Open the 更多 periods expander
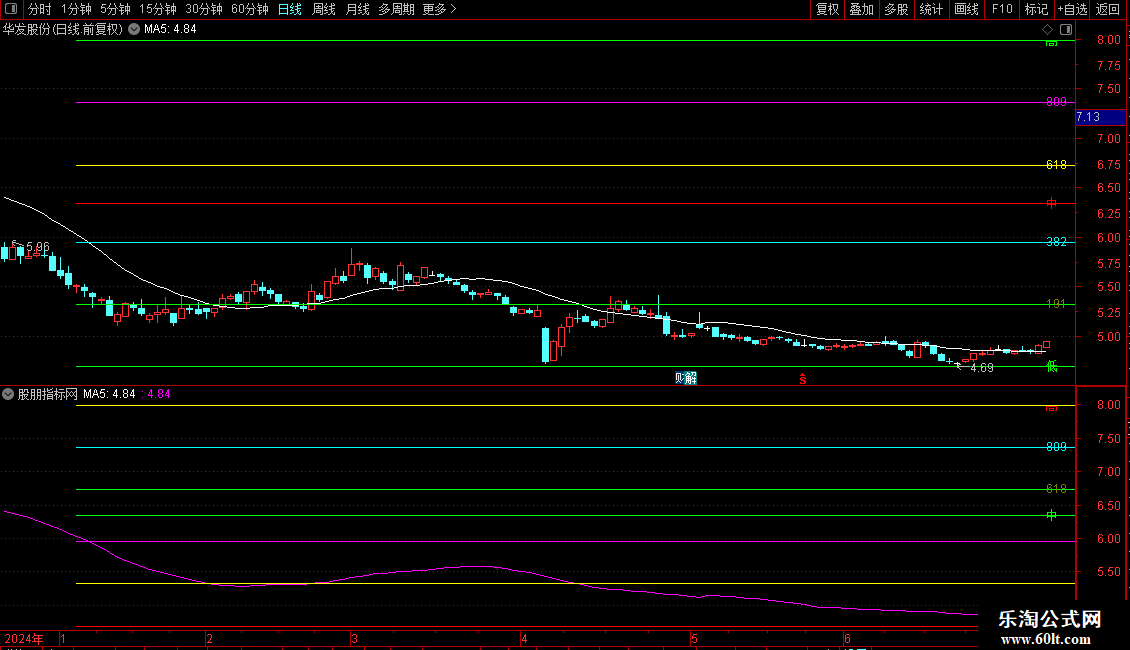The image size is (1130, 650). pyautogui.click(x=439, y=9)
